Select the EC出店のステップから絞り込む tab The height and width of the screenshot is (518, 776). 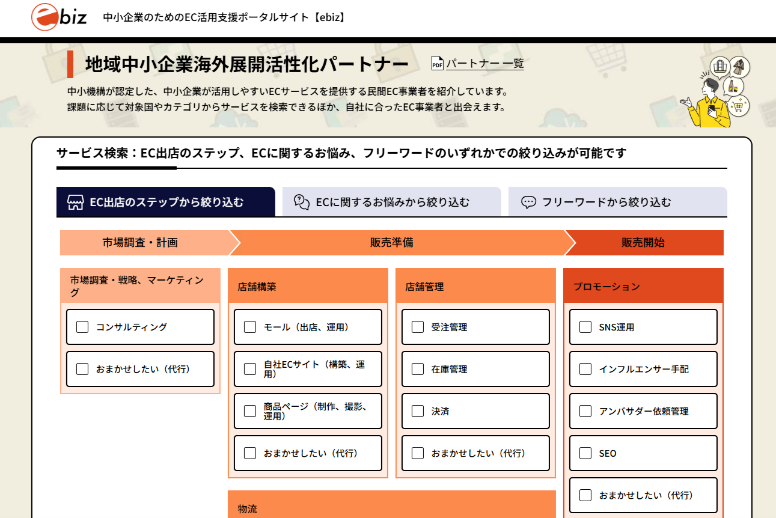[x=165, y=202]
